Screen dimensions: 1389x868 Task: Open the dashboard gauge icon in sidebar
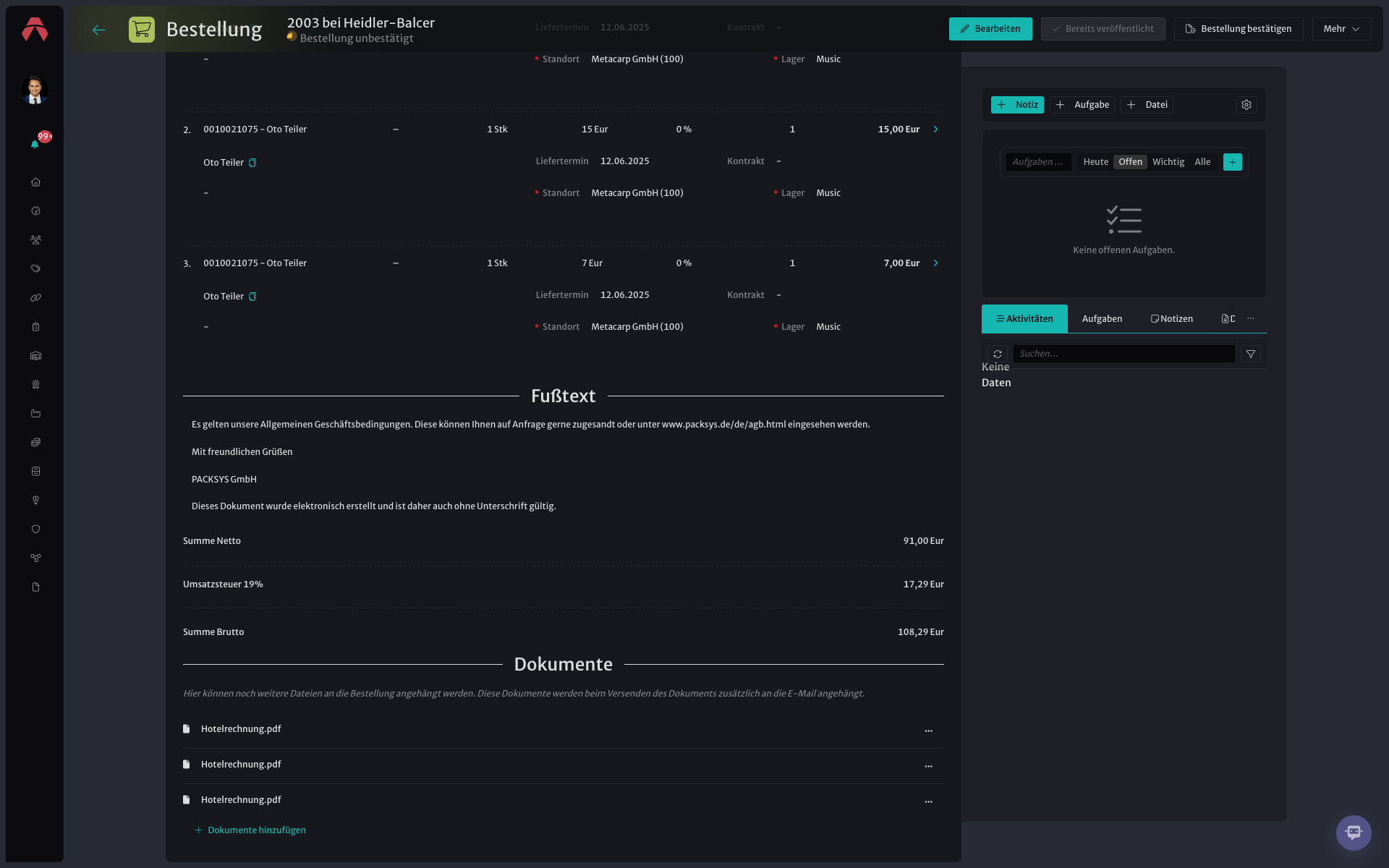click(35, 211)
